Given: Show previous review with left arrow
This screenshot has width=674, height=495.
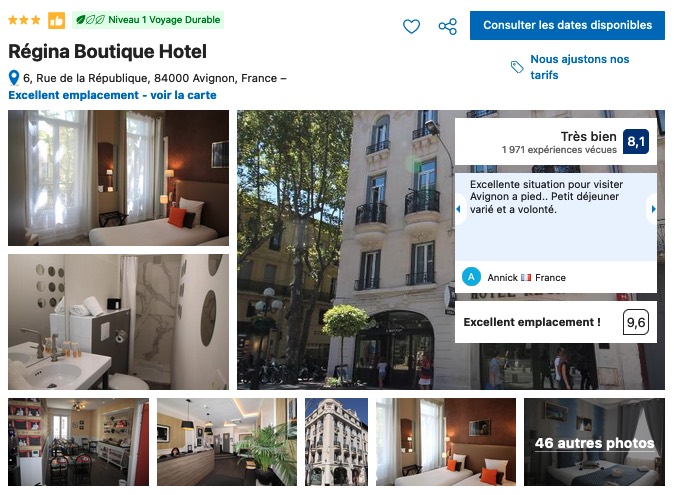Looking at the screenshot, I should tap(459, 209).
